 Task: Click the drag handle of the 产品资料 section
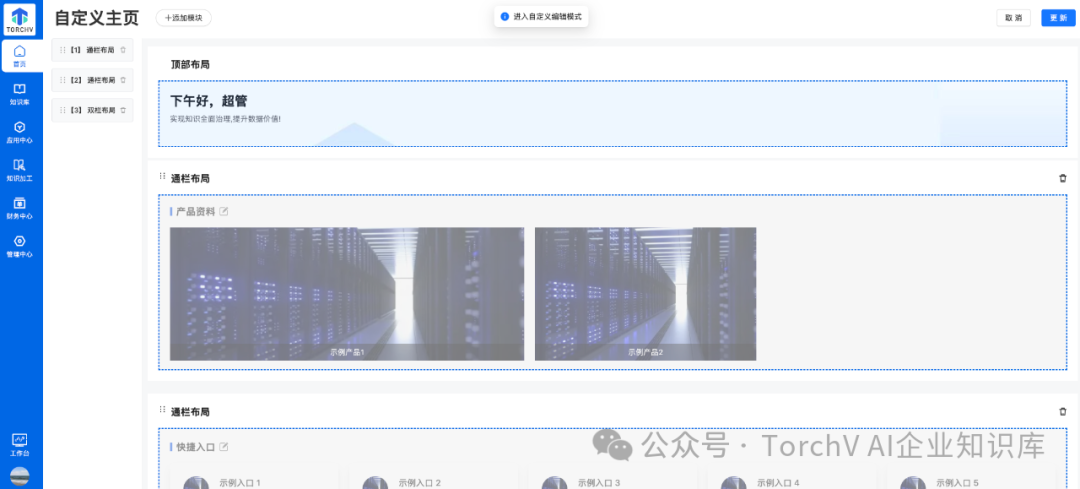pyautogui.click(x=163, y=176)
